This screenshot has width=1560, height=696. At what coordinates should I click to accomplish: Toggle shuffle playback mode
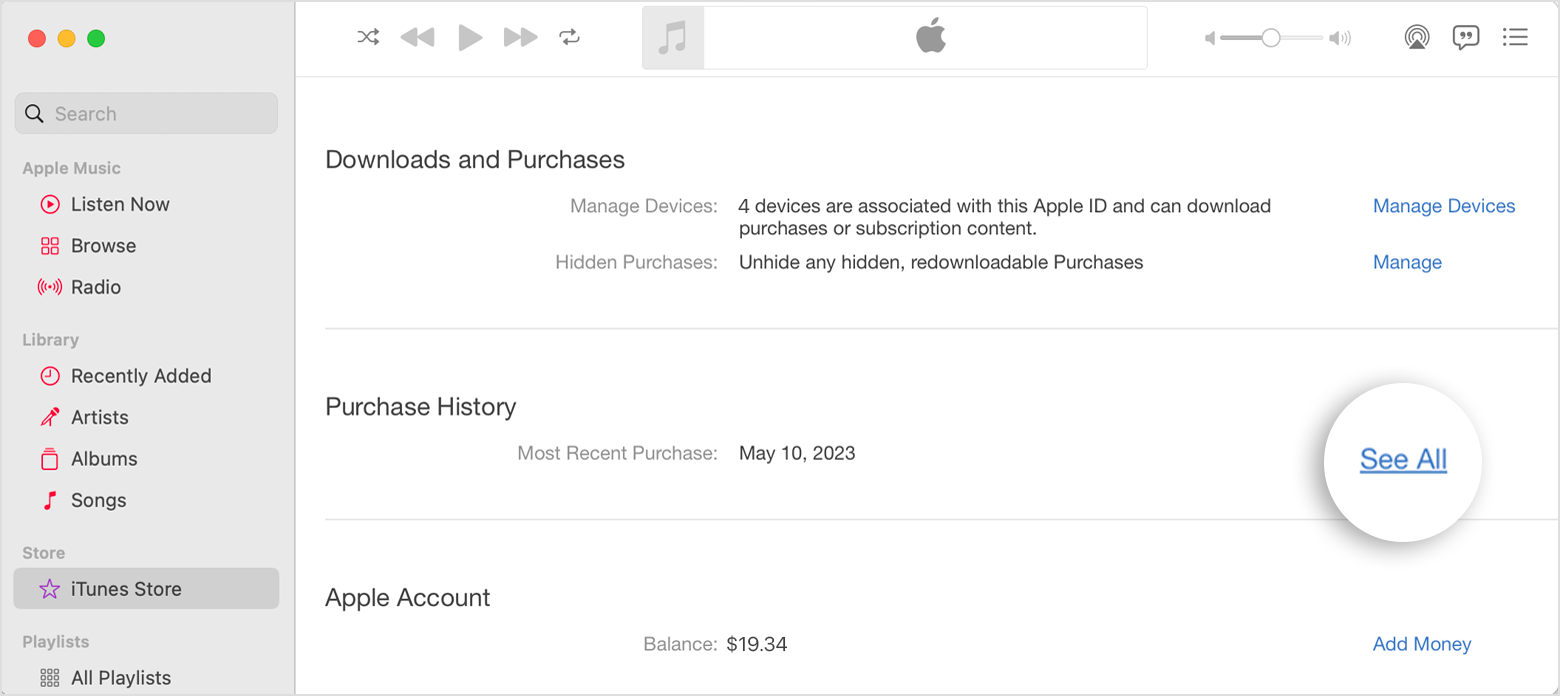368,38
